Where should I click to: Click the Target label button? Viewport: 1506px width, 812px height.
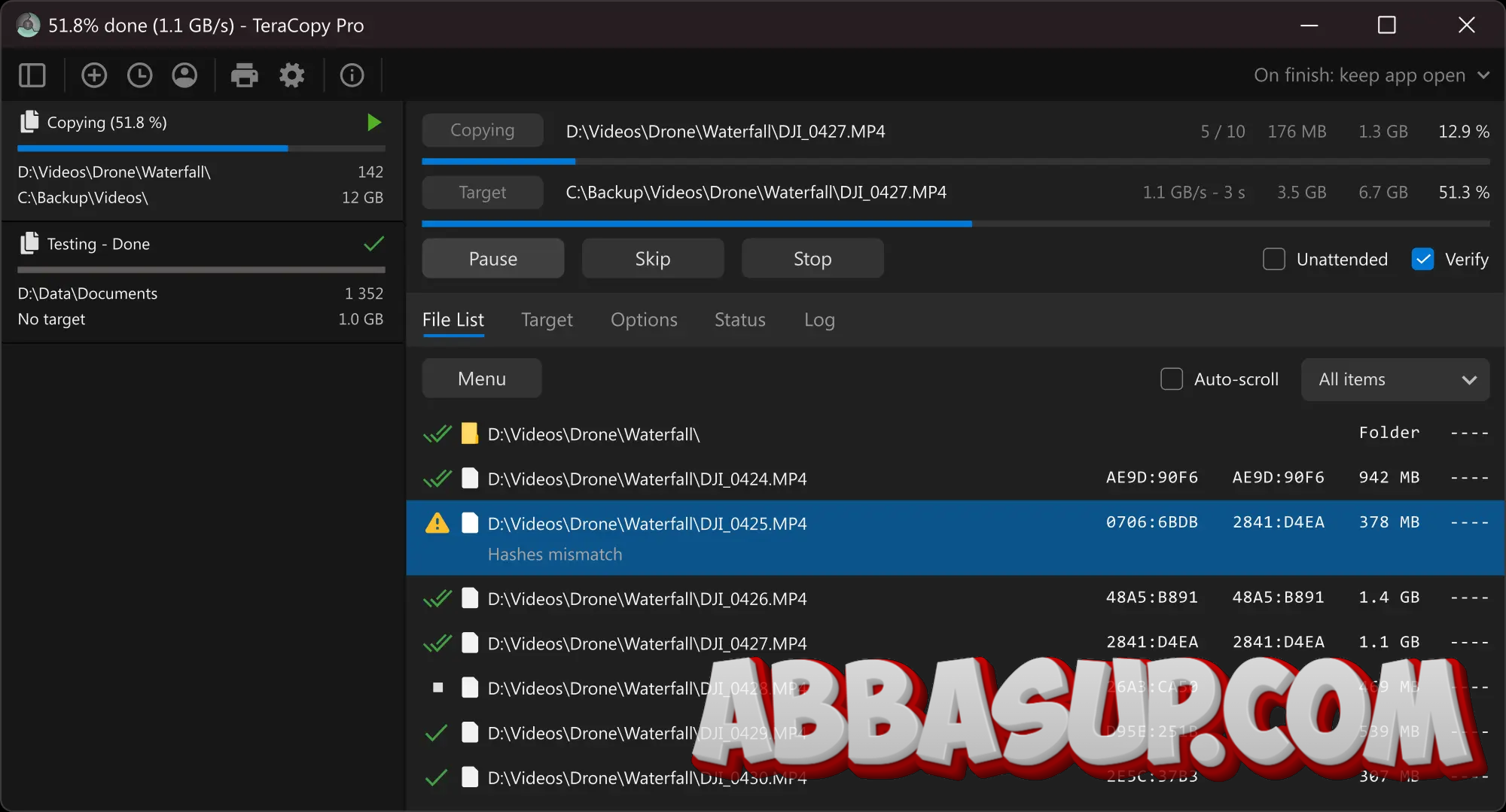point(483,193)
